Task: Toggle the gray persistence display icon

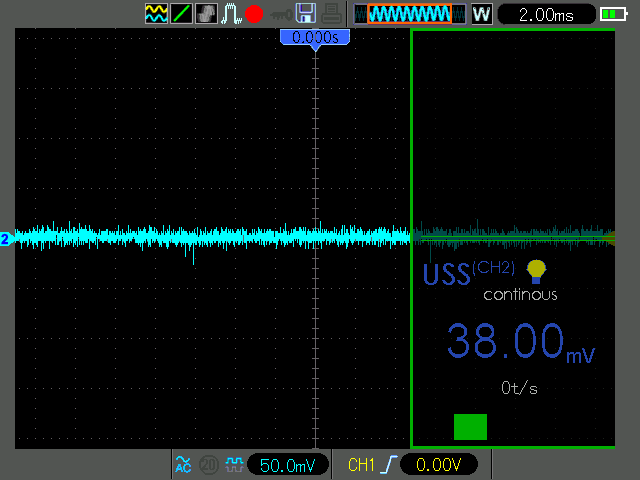Action: (x=206, y=13)
